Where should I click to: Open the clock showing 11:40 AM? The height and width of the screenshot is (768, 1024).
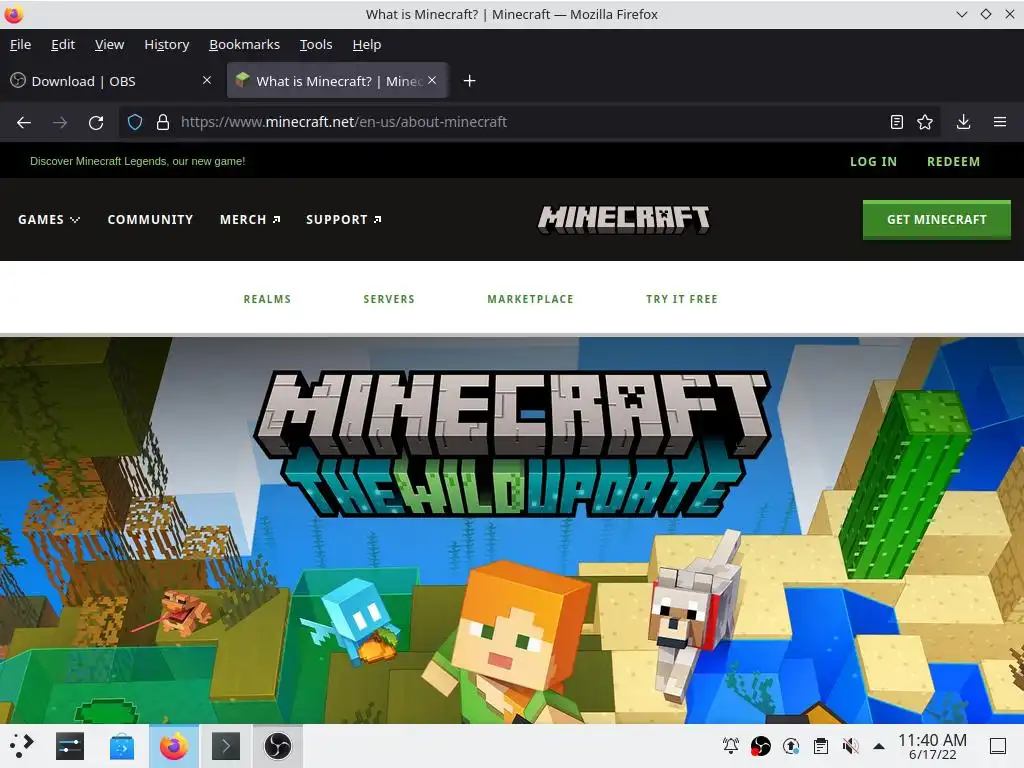pos(933,746)
